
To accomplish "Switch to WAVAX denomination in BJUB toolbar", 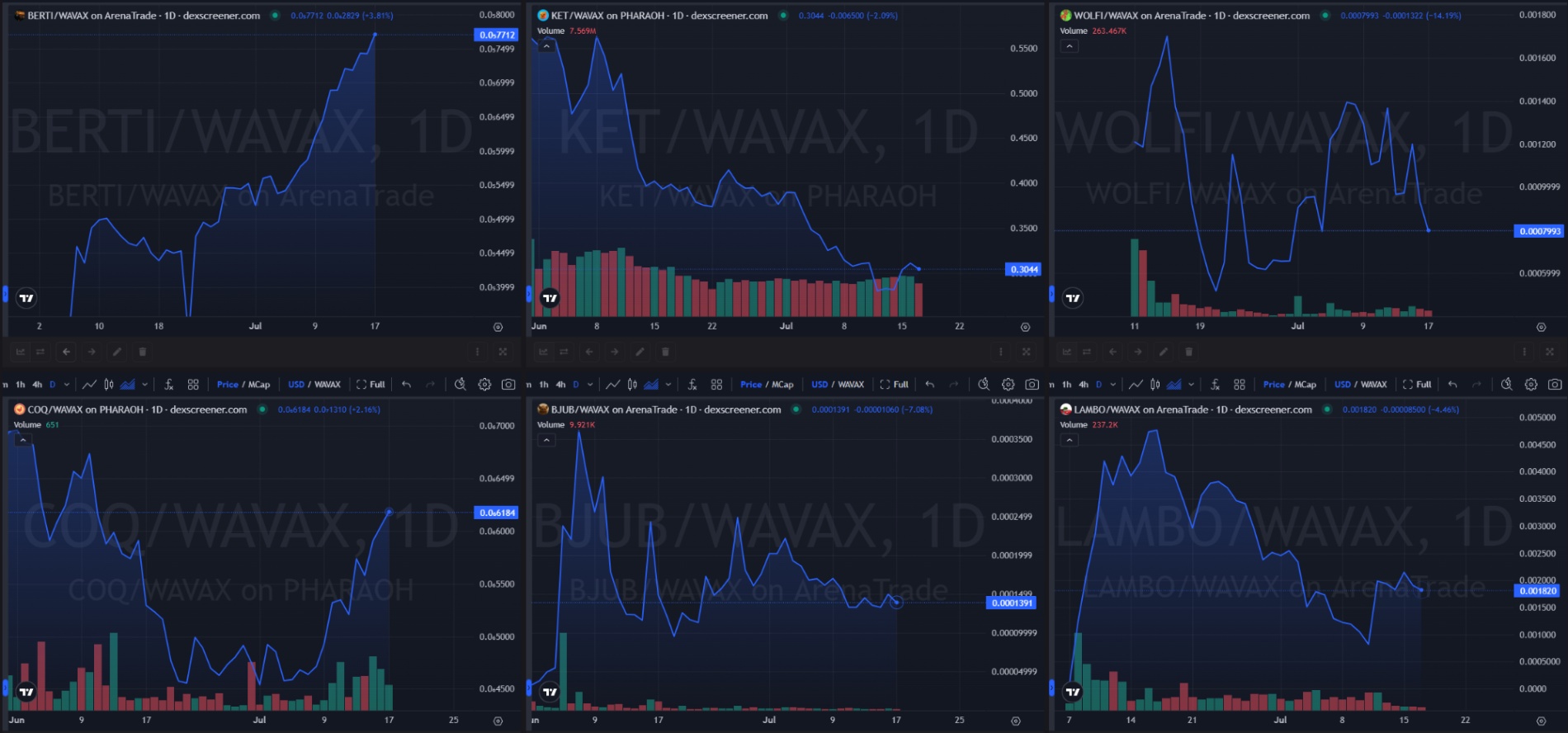I will [851, 385].
